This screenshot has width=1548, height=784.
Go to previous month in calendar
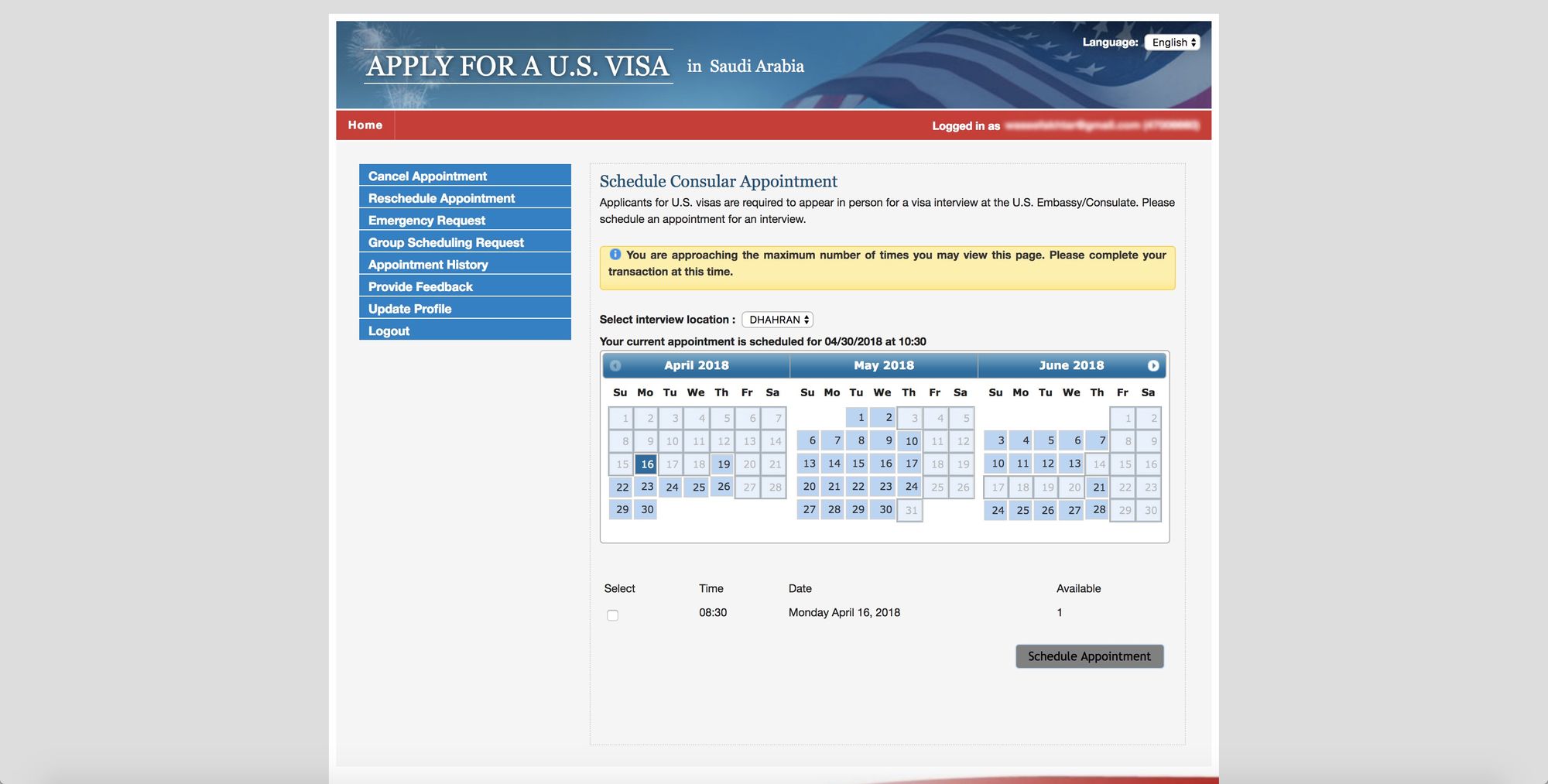coord(615,365)
